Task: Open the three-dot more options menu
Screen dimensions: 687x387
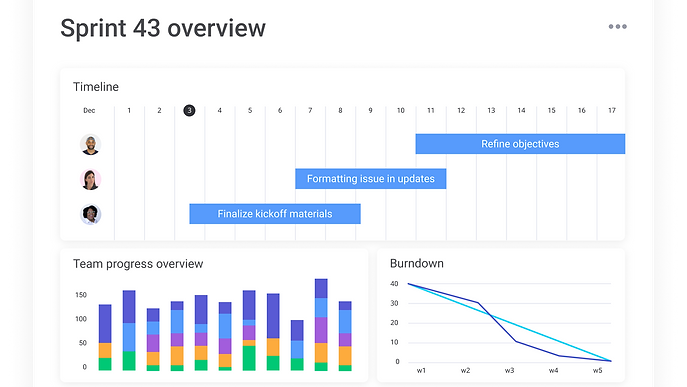Action: 617,27
